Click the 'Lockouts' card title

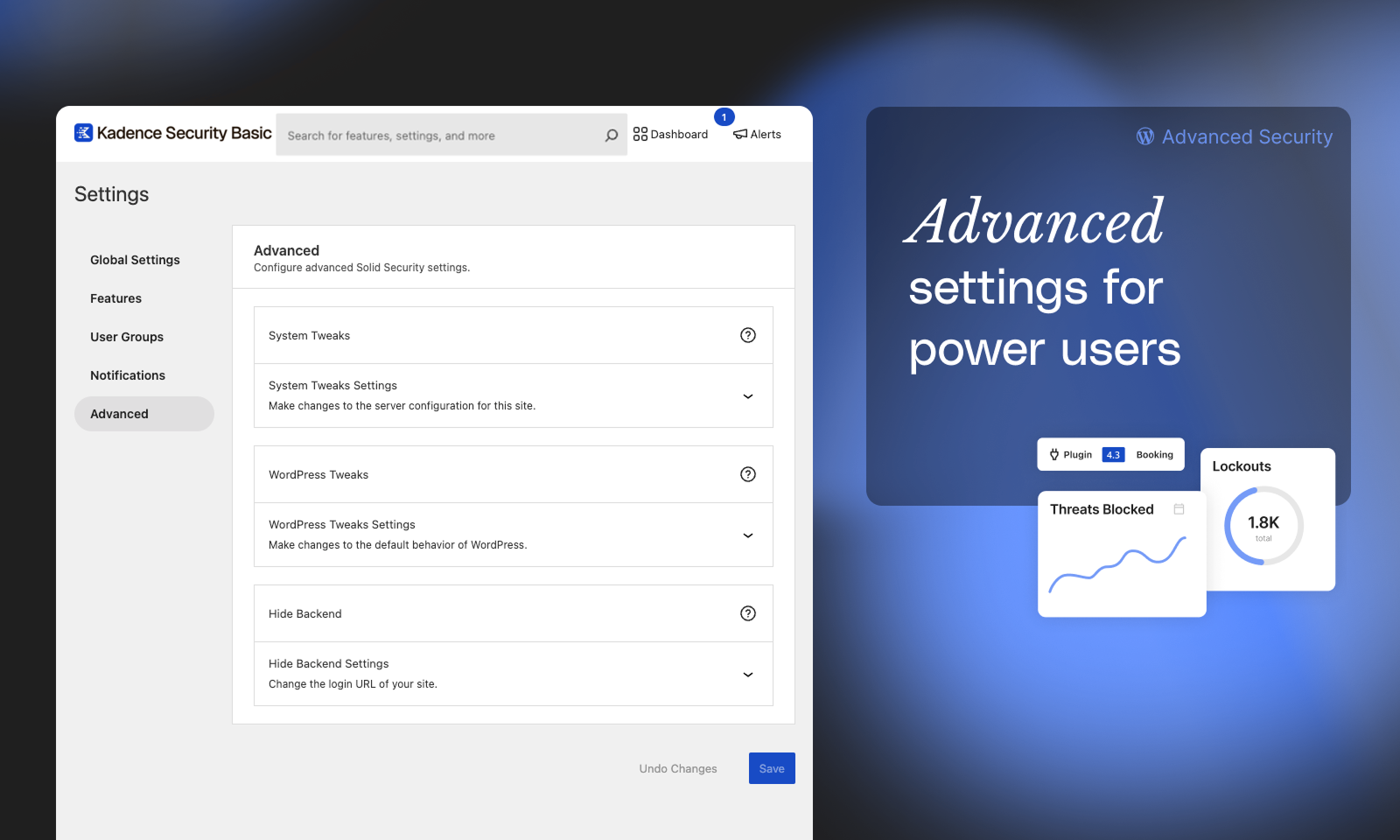pos(1242,466)
